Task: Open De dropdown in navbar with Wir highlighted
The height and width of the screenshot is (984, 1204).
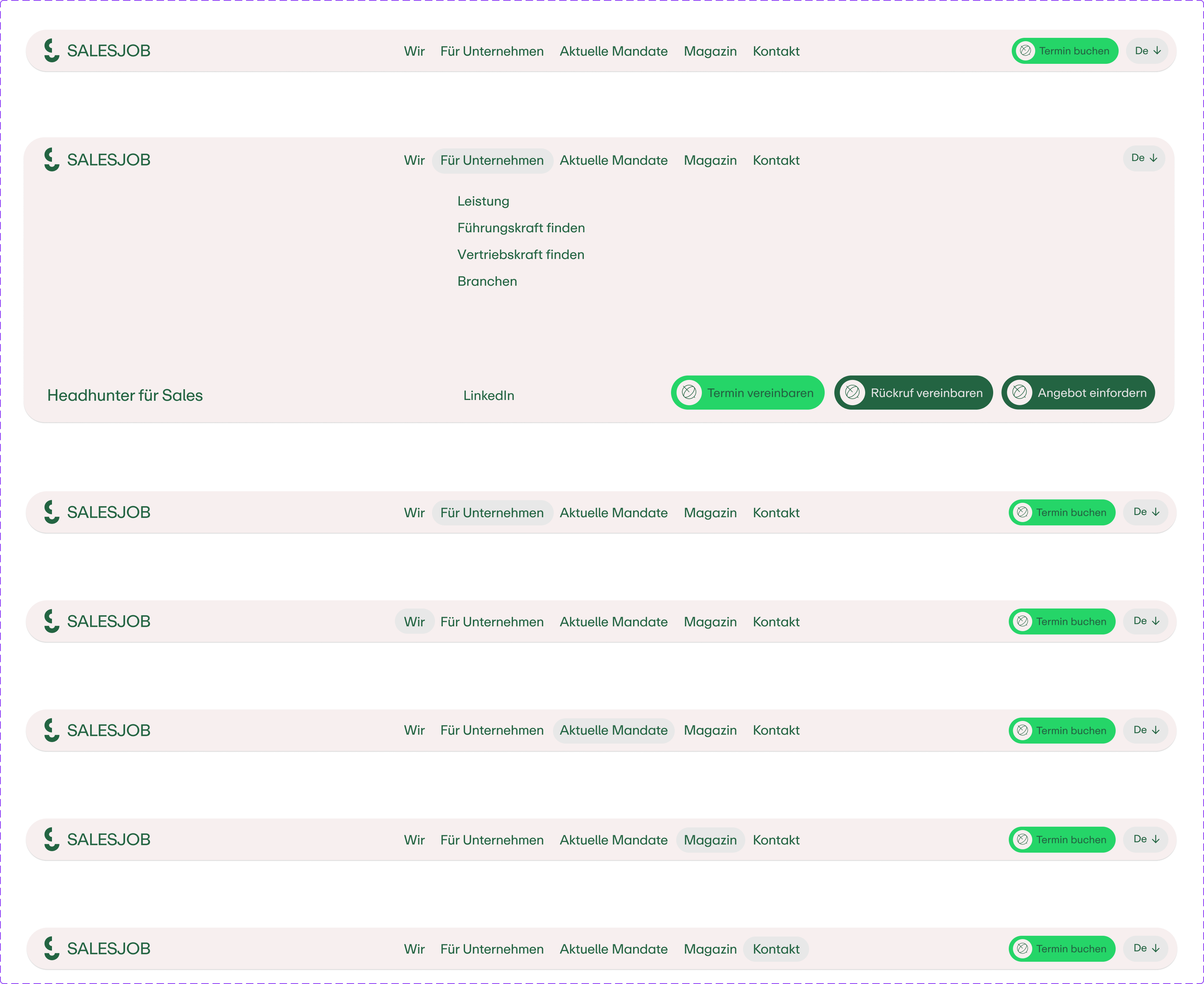Action: pos(1146,621)
